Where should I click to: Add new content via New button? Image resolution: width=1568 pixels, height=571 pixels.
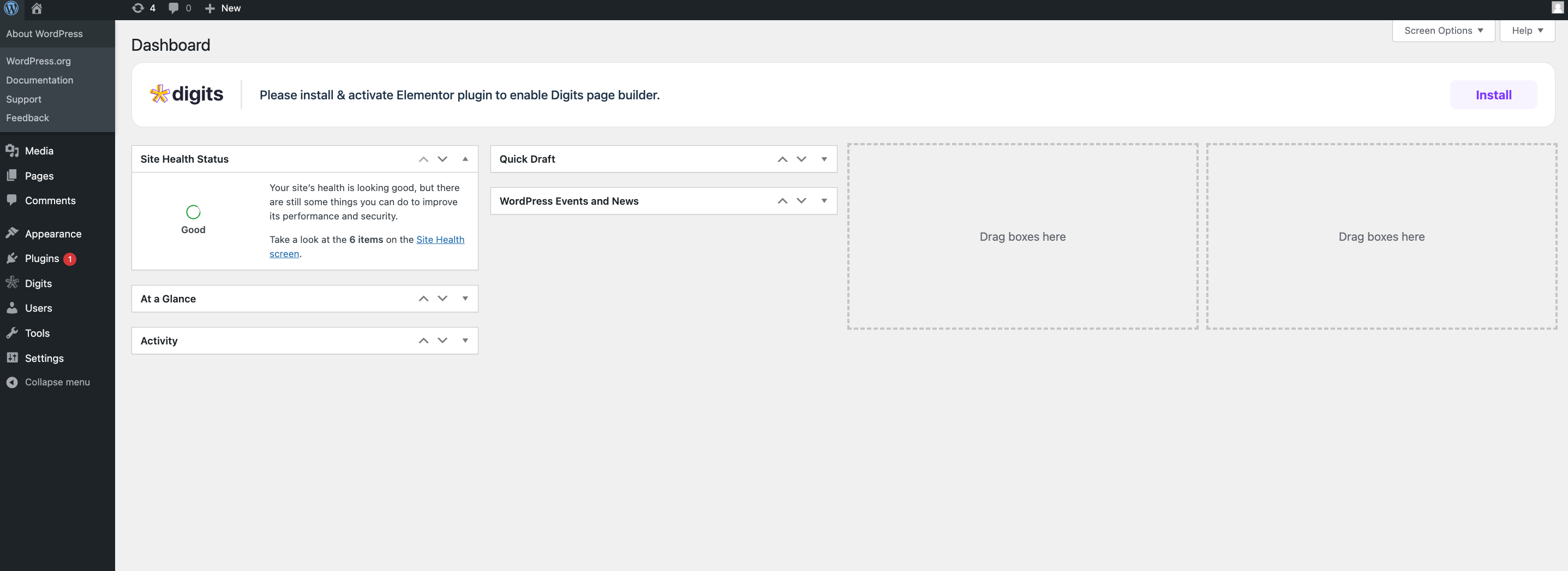coord(223,9)
